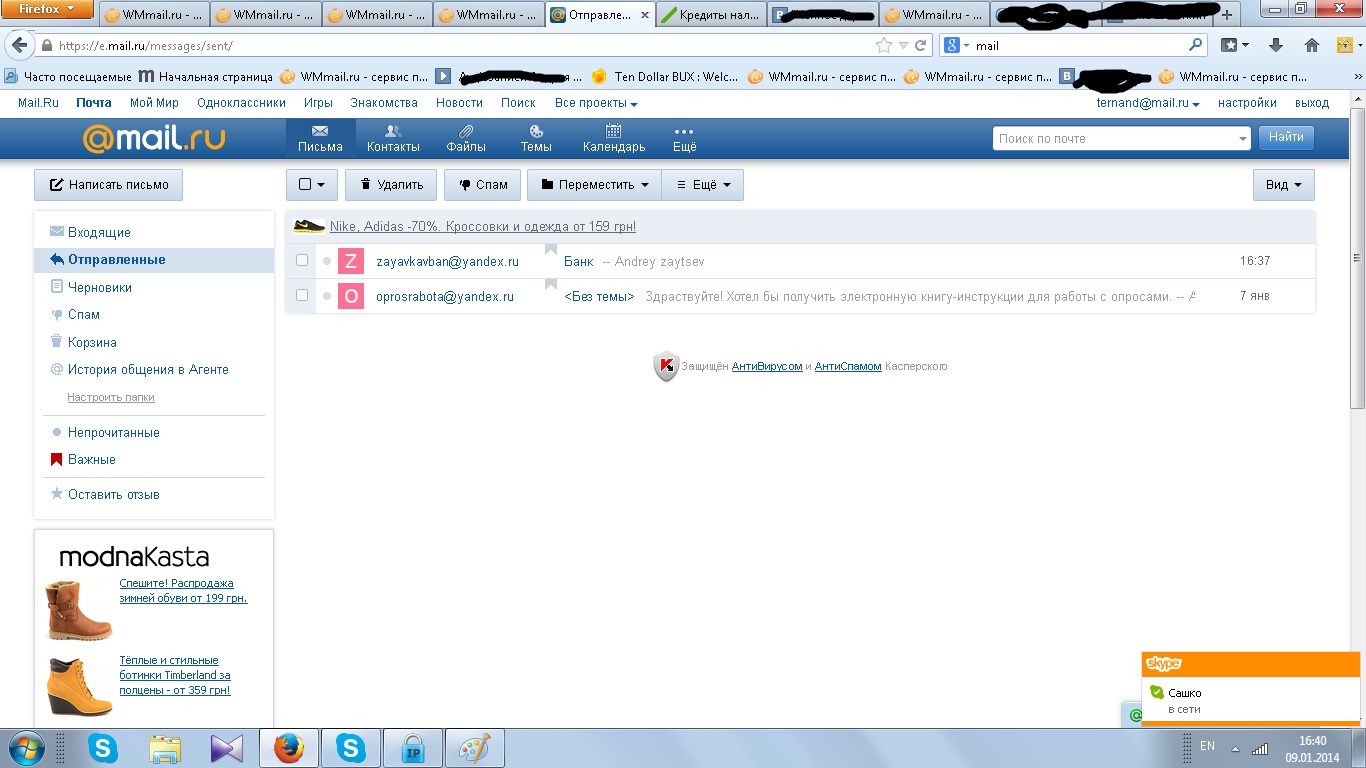Bookmark page with star icon
The image size is (1366, 768).
pos(883,45)
